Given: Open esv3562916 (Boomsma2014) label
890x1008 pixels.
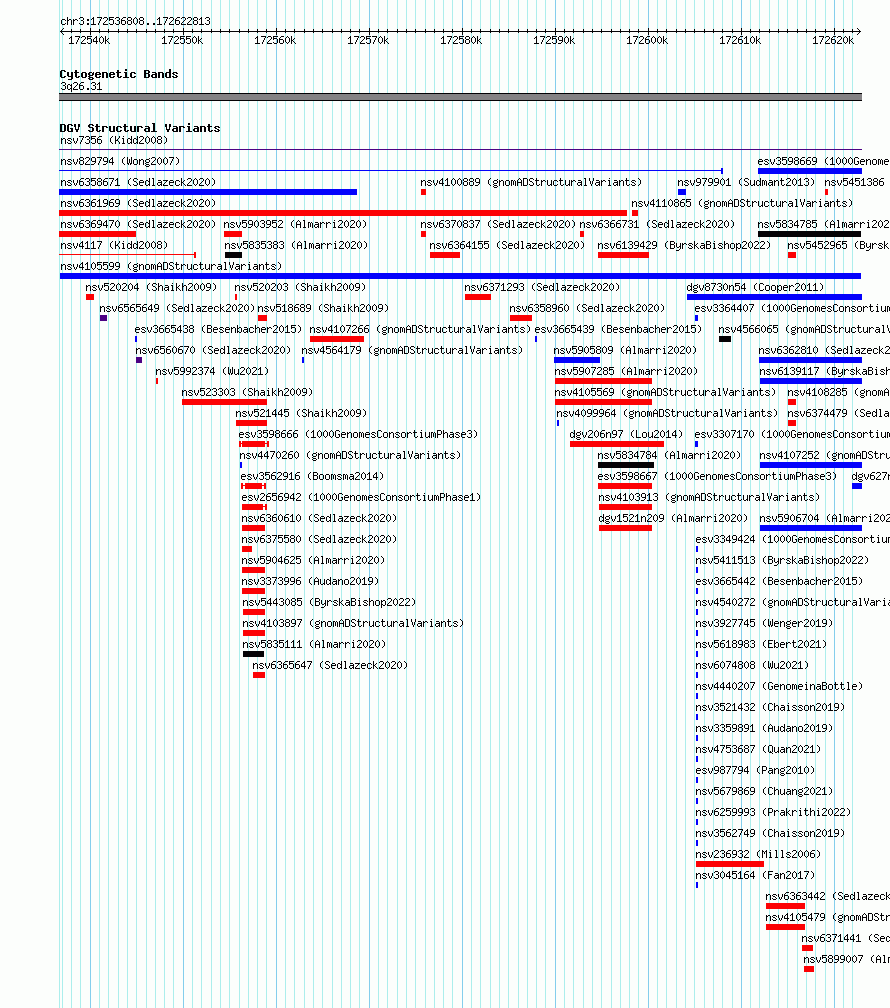Looking at the screenshot, I should click(312, 476).
